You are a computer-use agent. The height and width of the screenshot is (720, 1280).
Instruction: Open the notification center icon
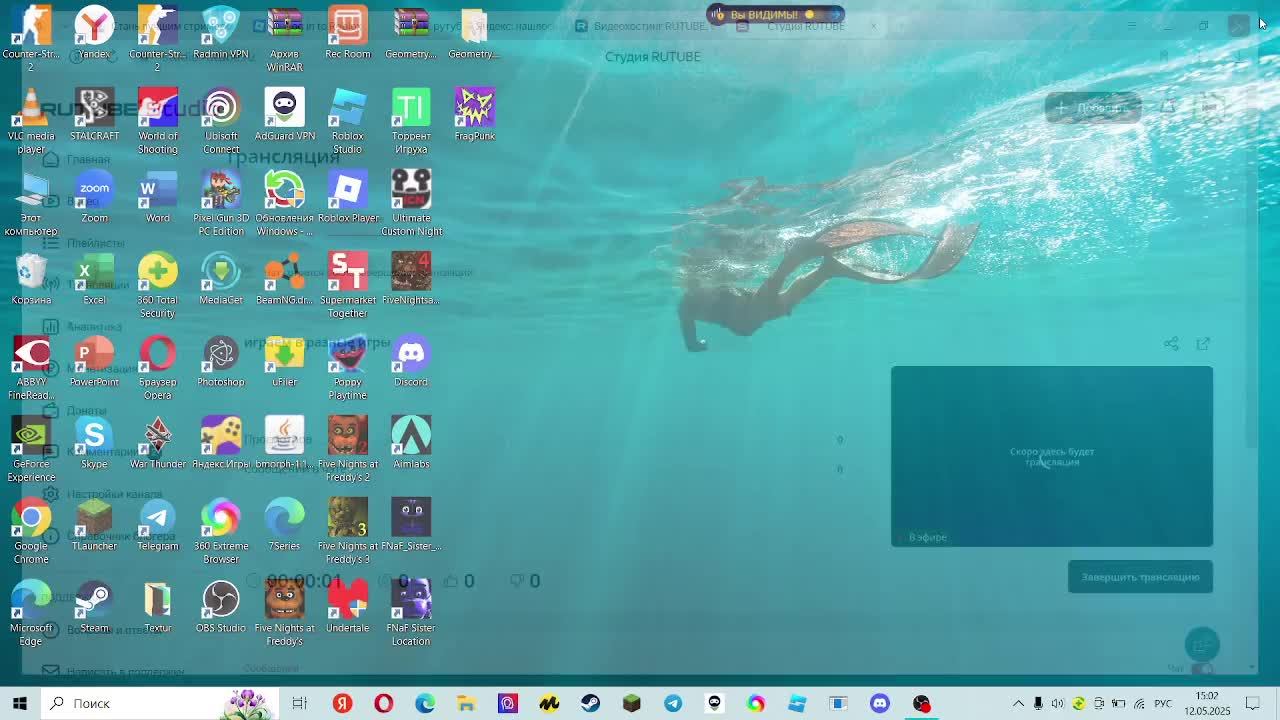[1252, 703]
